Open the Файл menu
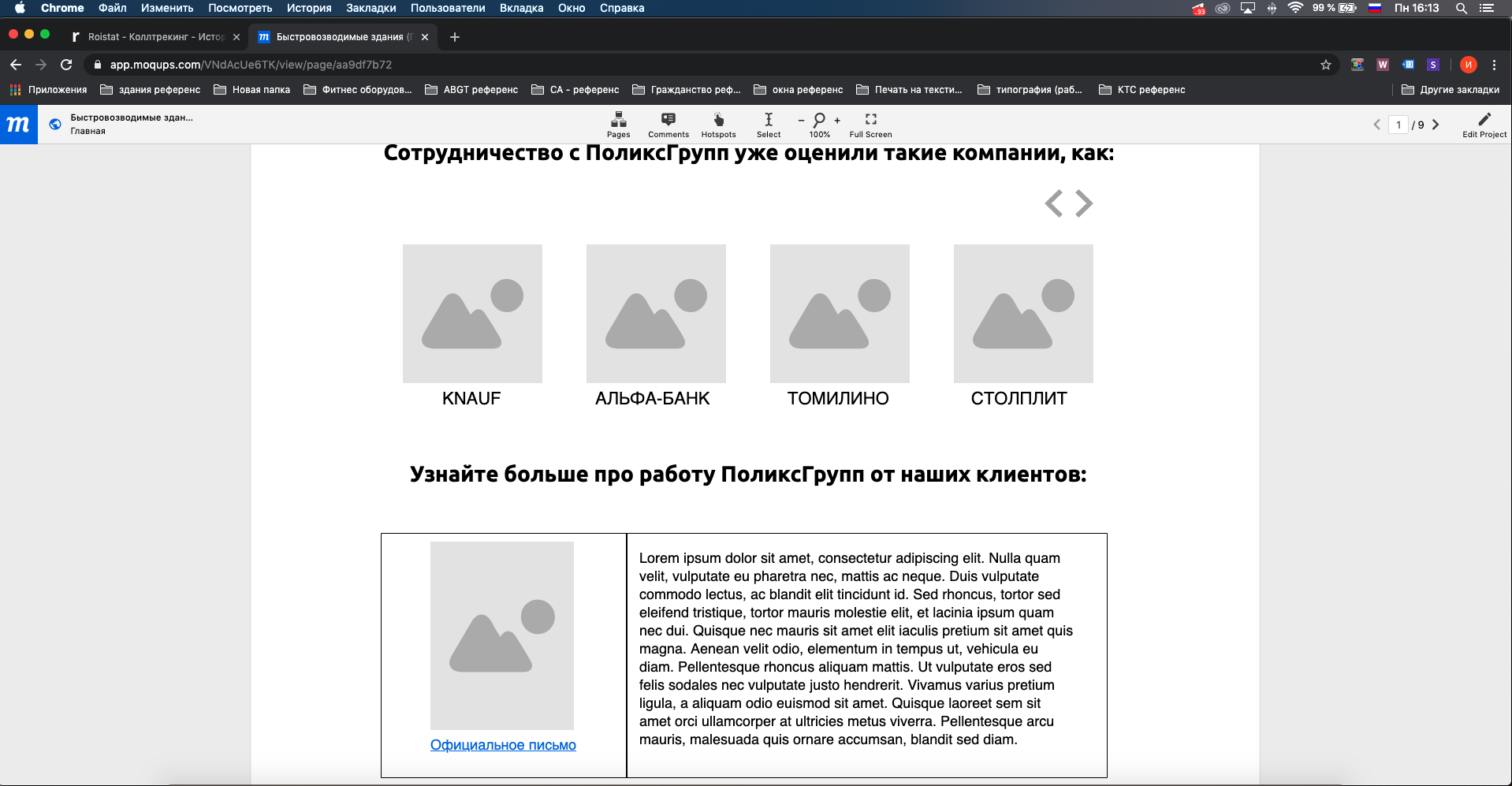 pyautogui.click(x=113, y=8)
